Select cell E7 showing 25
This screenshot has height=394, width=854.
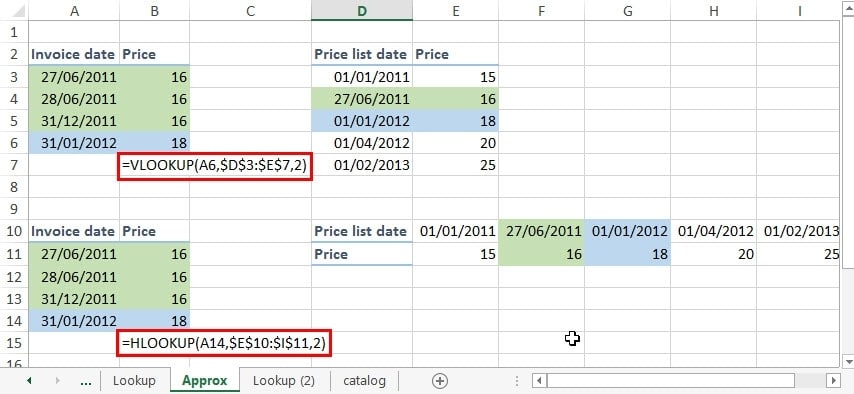455,165
